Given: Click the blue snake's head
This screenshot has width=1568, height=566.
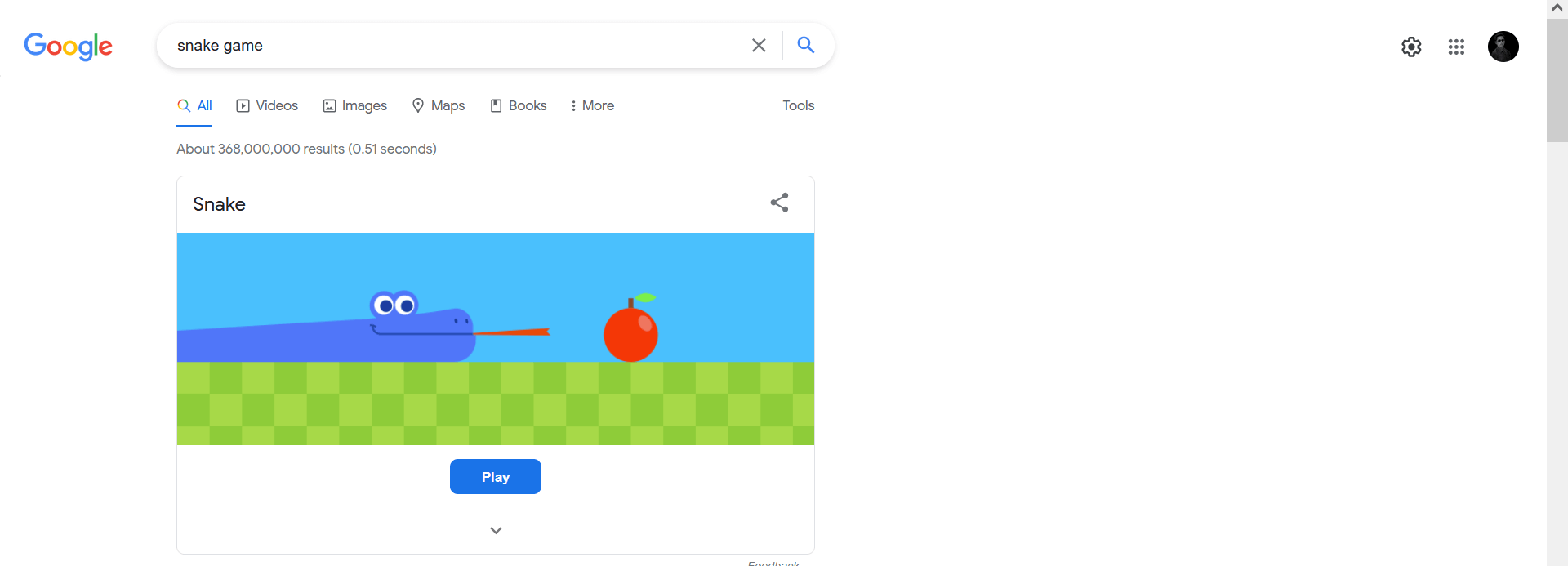Looking at the screenshot, I should (421, 325).
